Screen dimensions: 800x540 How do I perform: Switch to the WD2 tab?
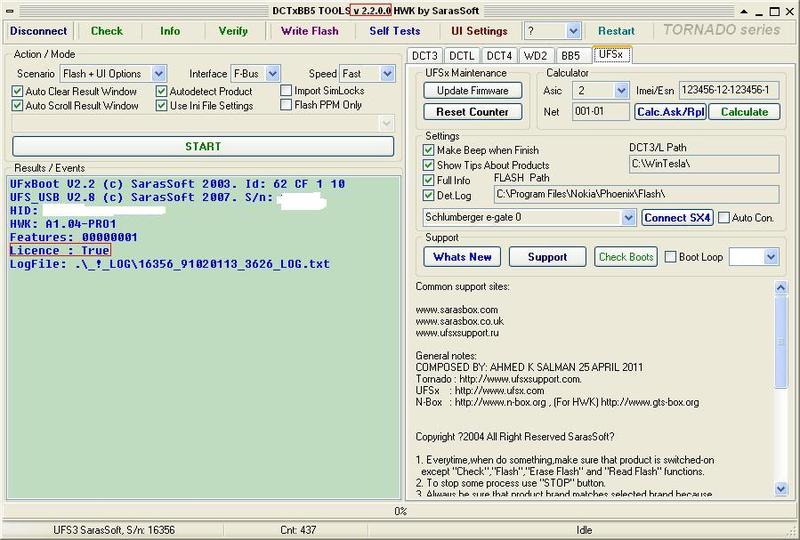(536, 55)
